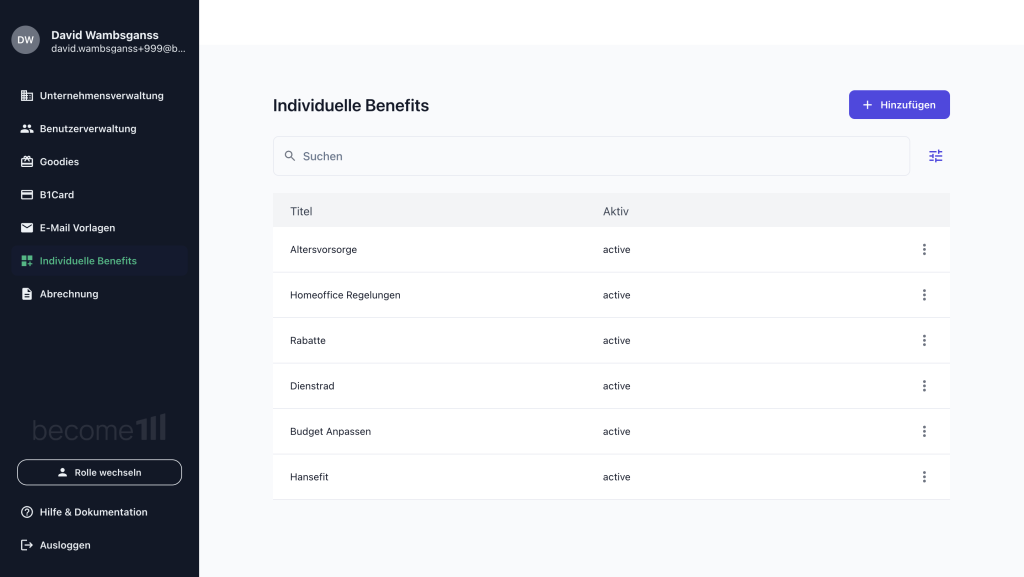Open the filter settings icon beside search
1024x577 pixels.
click(x=935, y=156)
